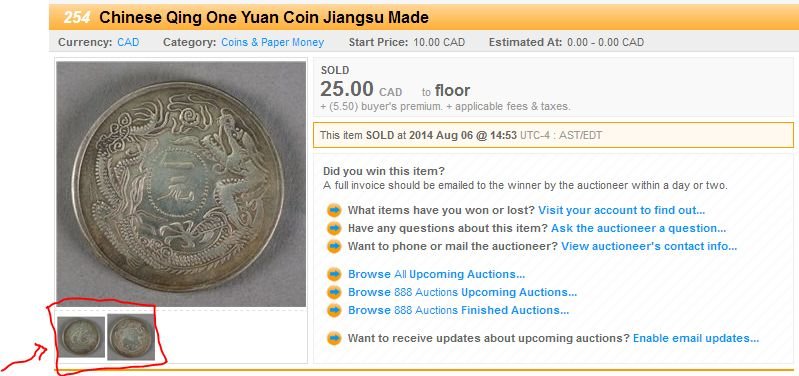Image resolution: width=799 pixels, height=376 pixels.
Task: Click arrow icon beside Browse 888 Auctions Finished
Action: click(x=334, y=310)
